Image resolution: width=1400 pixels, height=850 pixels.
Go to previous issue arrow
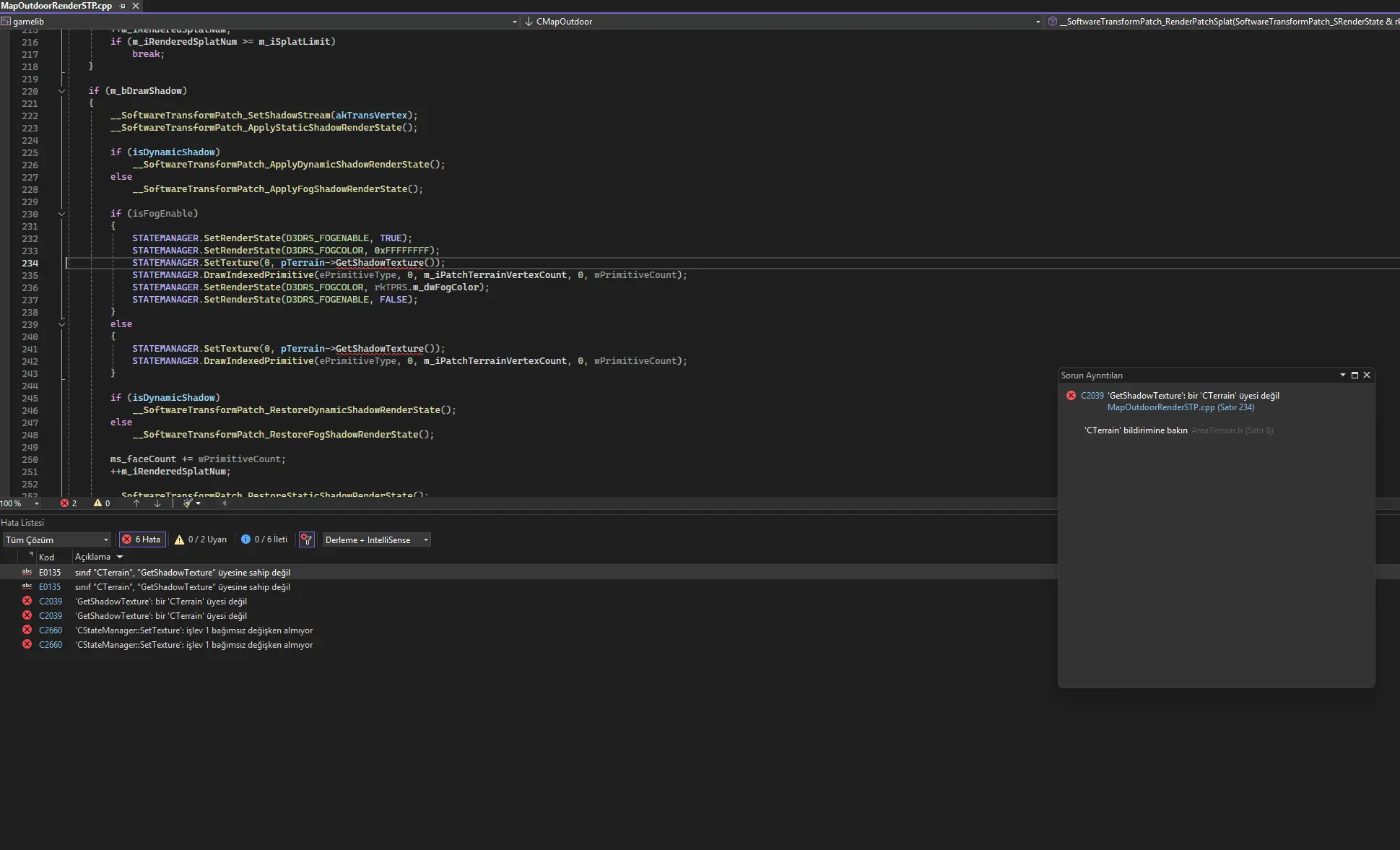[136, 503]
